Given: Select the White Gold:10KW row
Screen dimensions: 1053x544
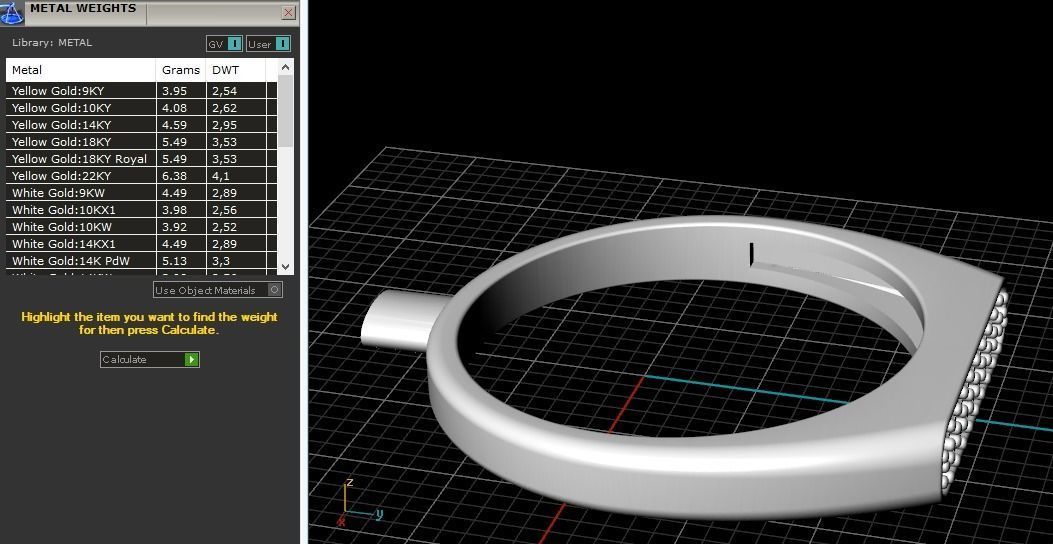Looking at the screenshot, I should [142, 227].
